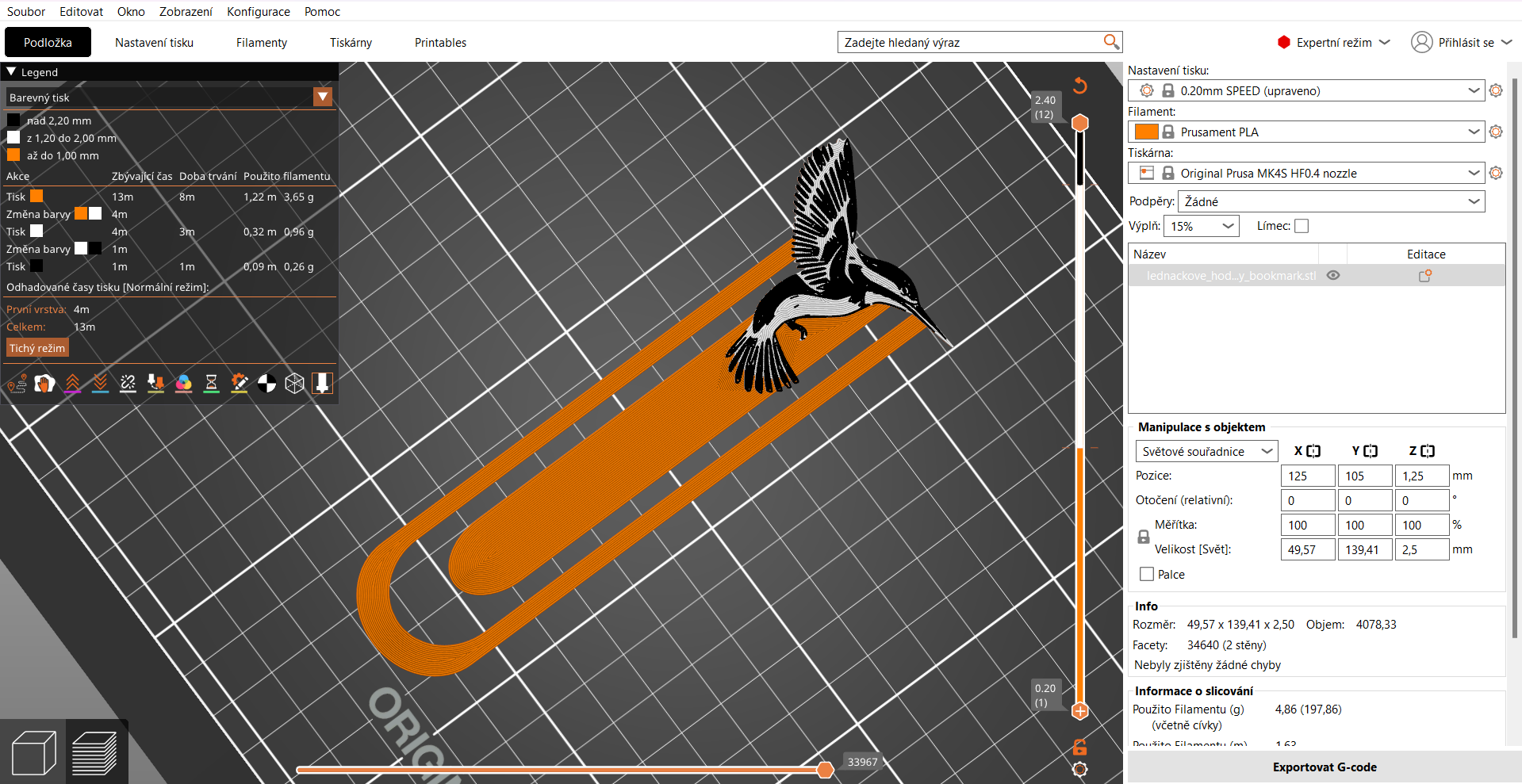1522x784 pixels.
Task: Toggle tool marker (nozzle arrow icon)
Action: click(x=322, y=384)
